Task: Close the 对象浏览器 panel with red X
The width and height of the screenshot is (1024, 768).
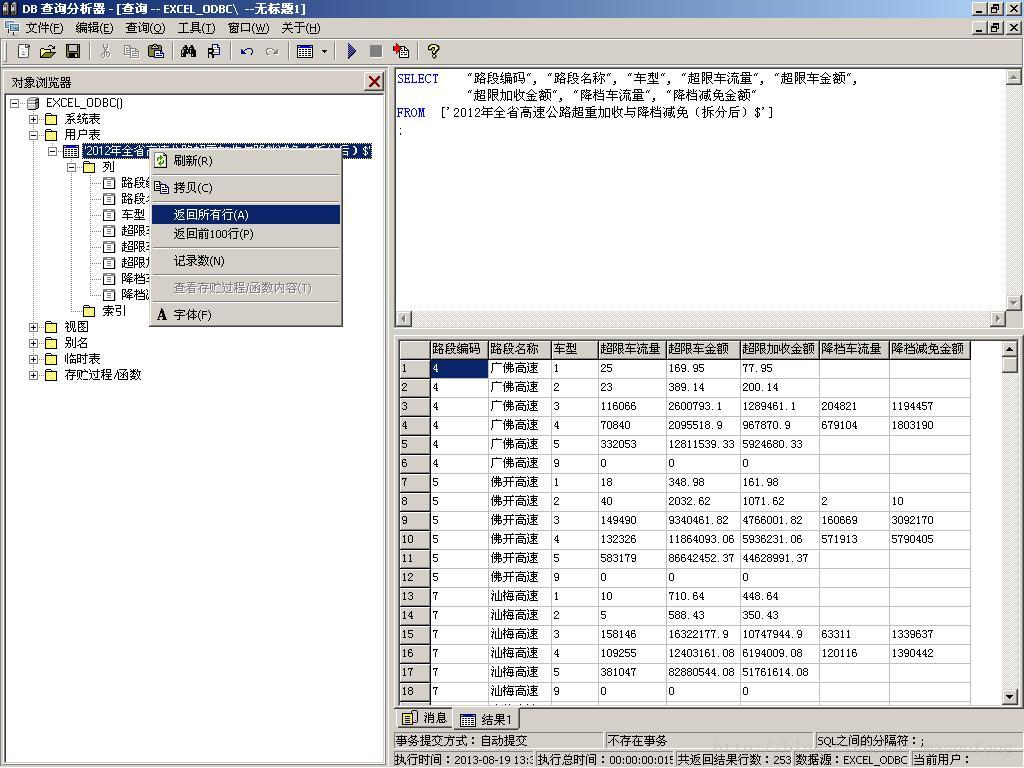Action: pyautogui.click(x=374, y=82)
